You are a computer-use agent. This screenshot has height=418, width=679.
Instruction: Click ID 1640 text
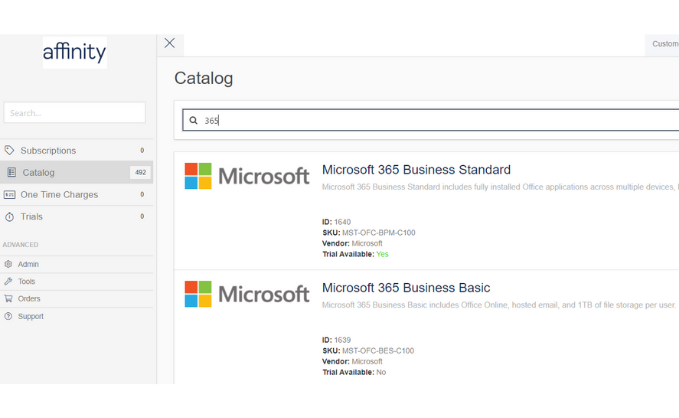(x=336, y=222)
